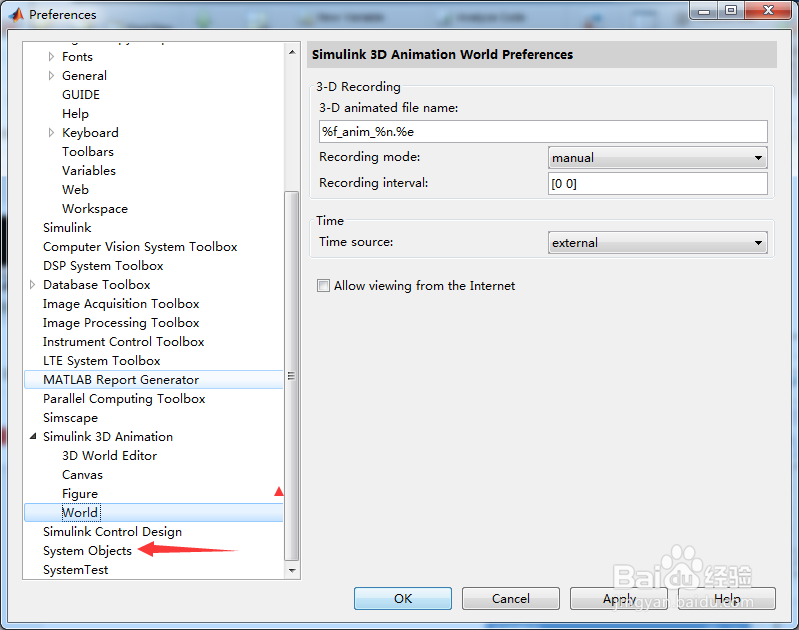Click the OK button
Screen dimensions: 799x630
coord(403,598)
